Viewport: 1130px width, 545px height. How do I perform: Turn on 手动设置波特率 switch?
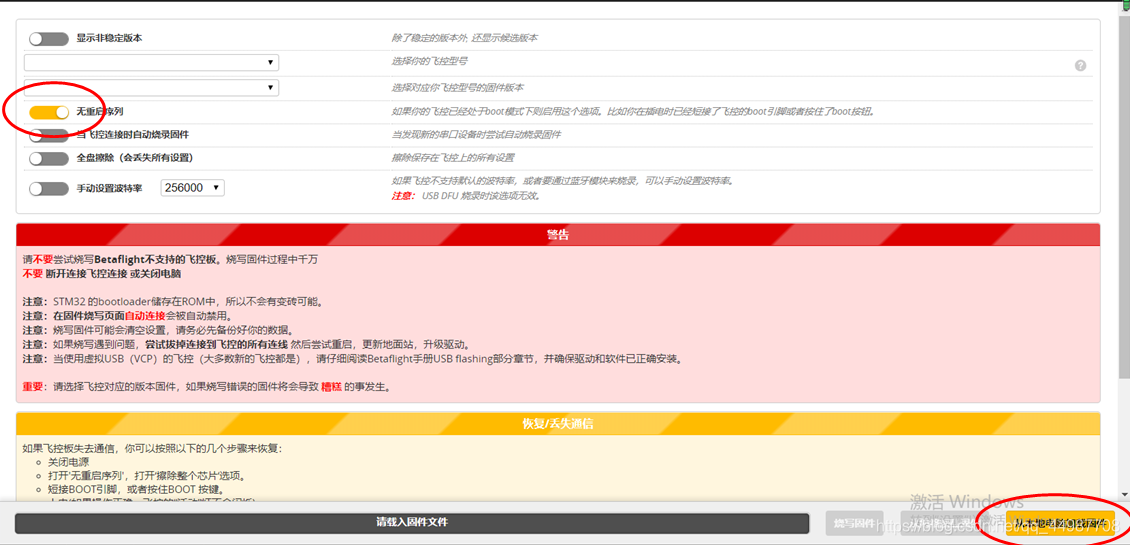click(49, 188)
